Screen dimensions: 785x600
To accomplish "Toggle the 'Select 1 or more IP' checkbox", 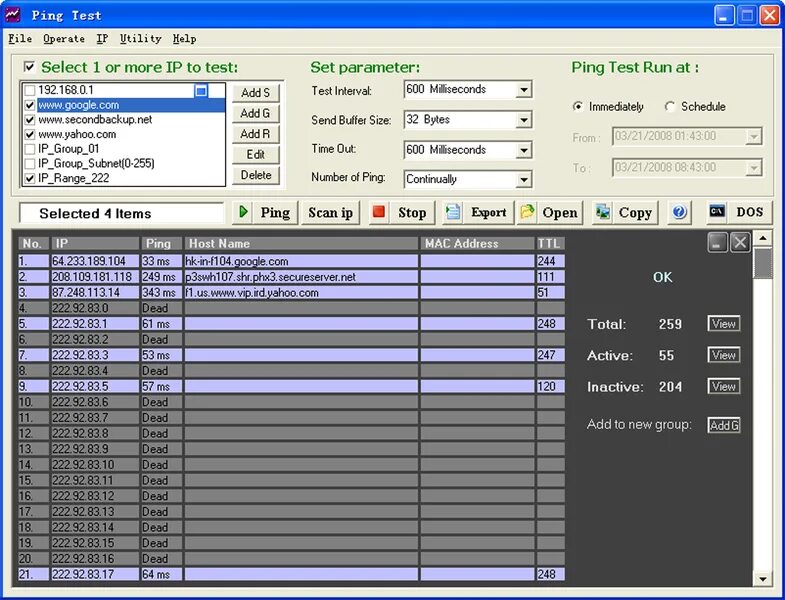I will (30, 67).
